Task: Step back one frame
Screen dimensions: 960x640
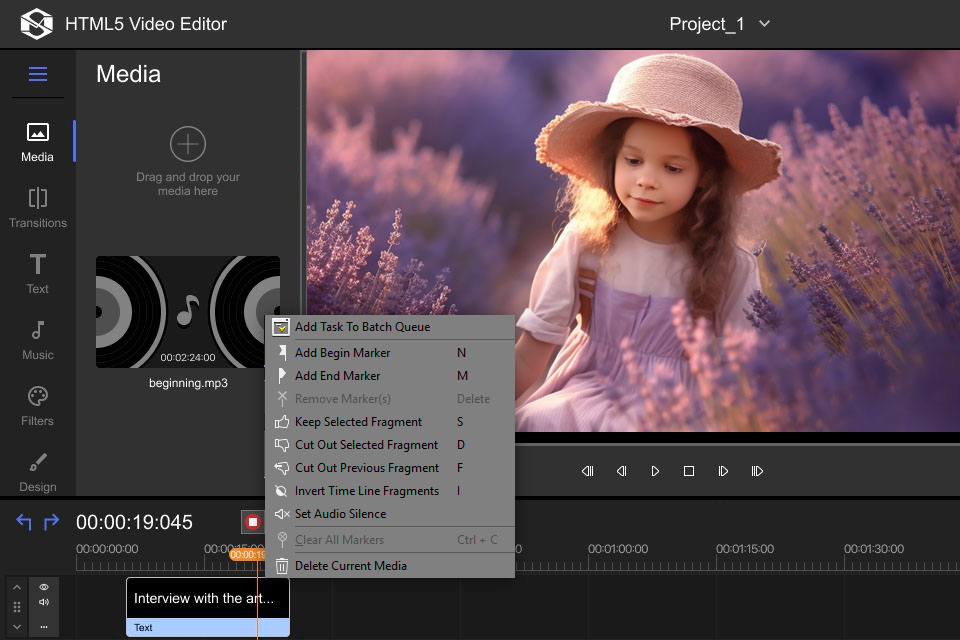Action: [621, 471]
